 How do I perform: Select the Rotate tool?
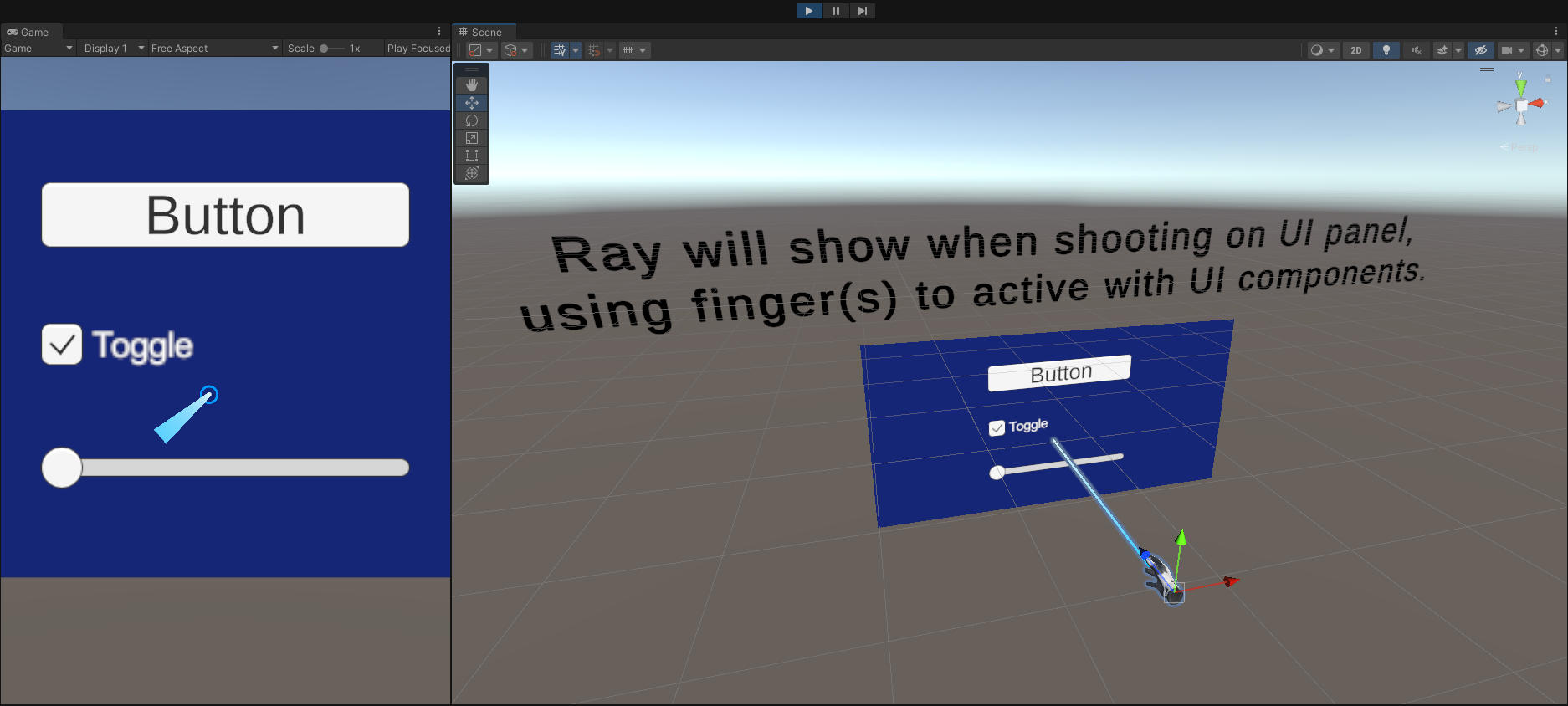pyautogui.click(x=472, y=120)
